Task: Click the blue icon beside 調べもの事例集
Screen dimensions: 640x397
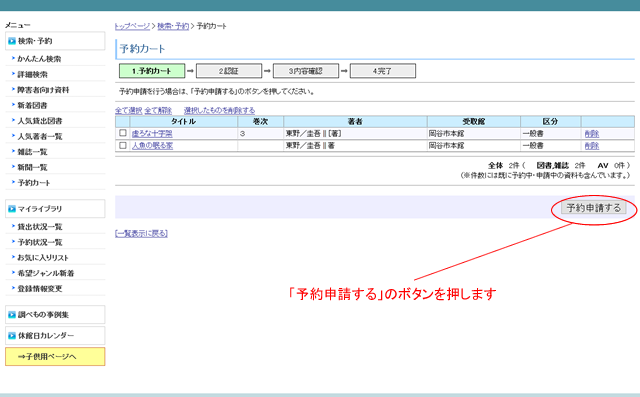Action: coord(12,315)
